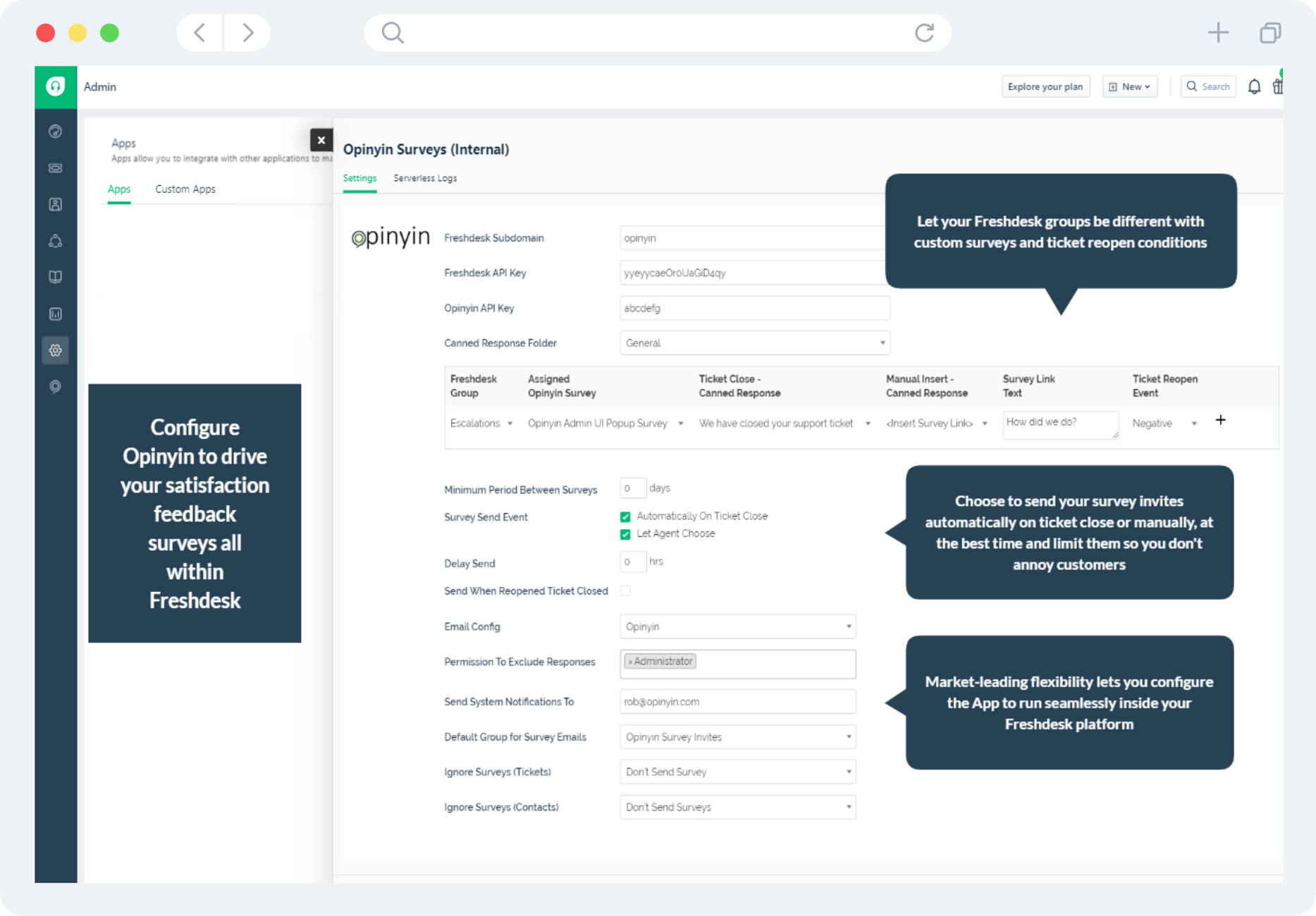Select the Apps tab
This screenshot has width=1316, height=916.
click(119, 190)
